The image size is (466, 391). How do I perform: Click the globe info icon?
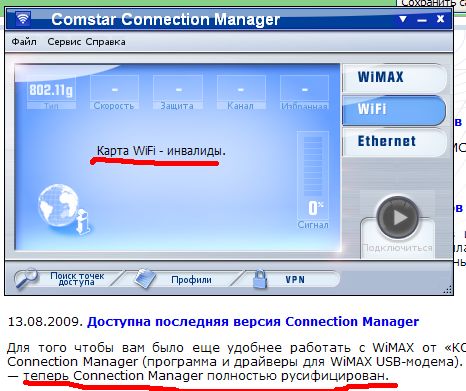tap(64, 209)
